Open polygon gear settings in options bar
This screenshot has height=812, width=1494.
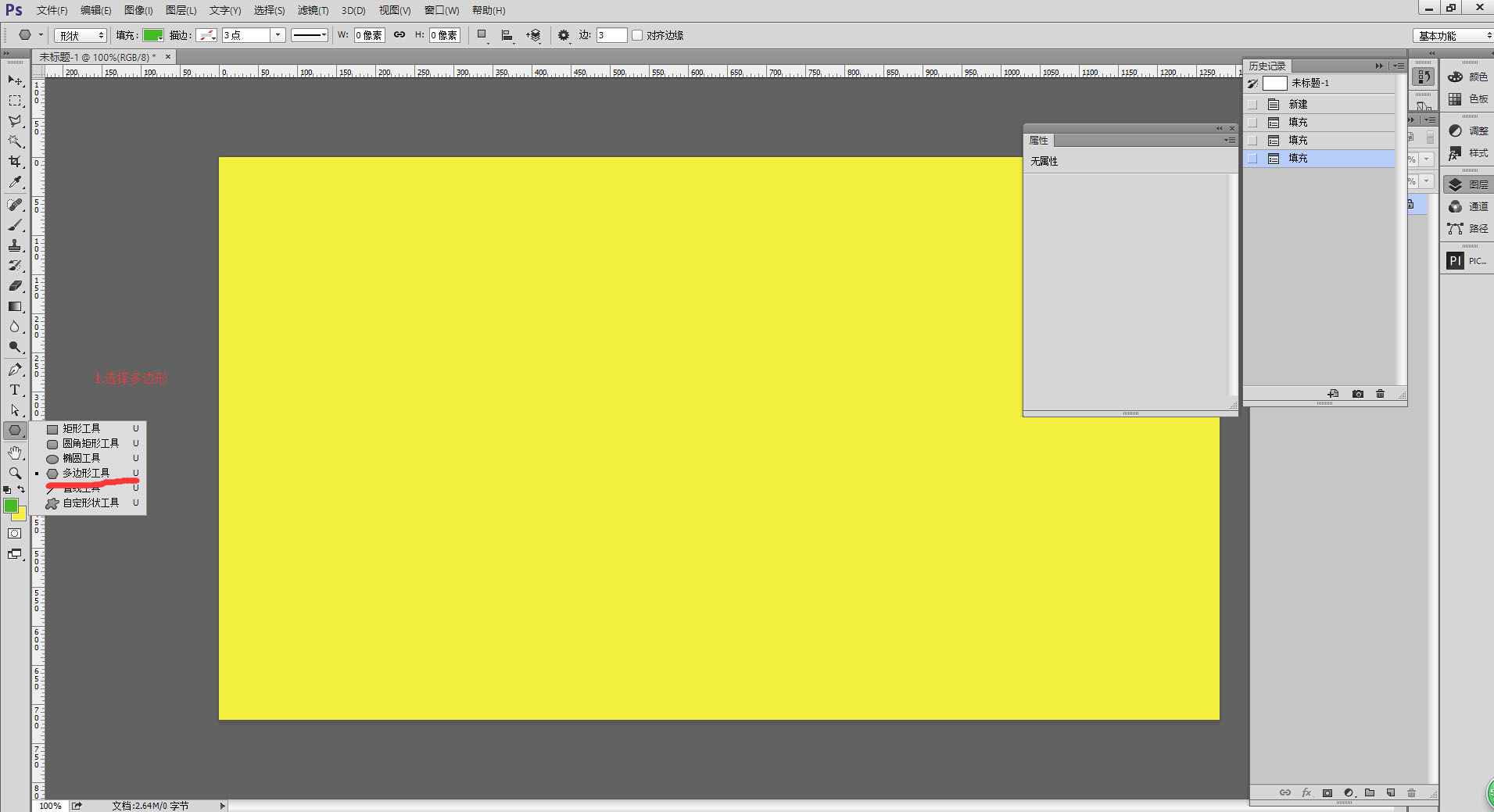pos(564,35)
